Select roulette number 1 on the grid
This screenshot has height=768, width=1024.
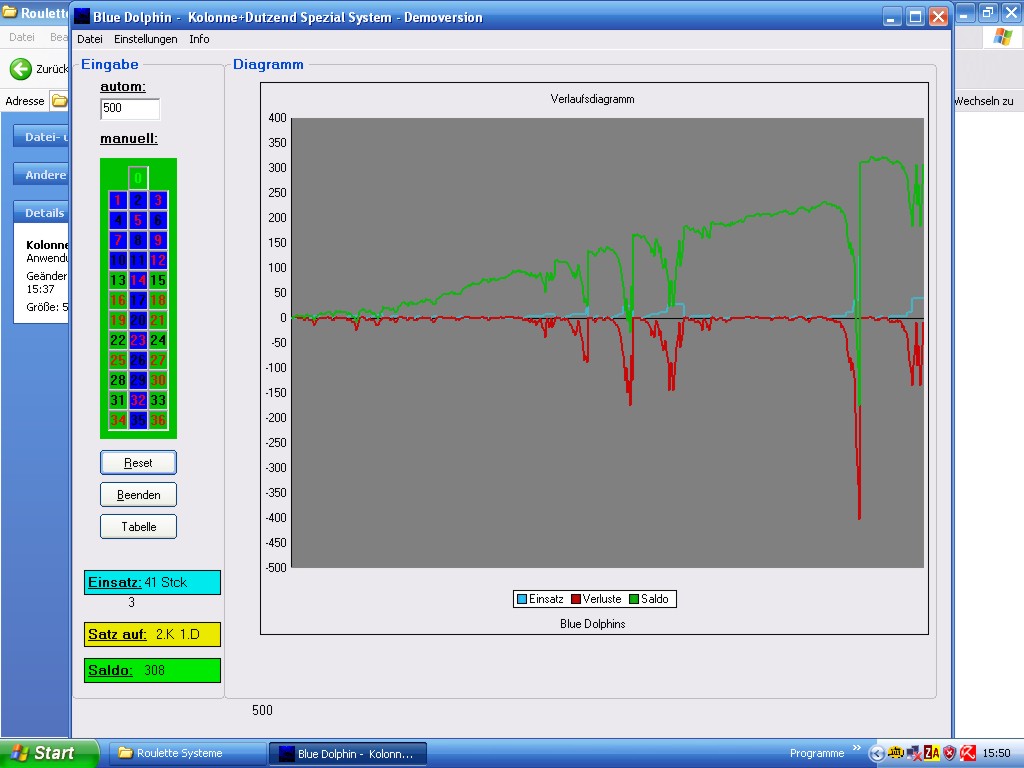(118, 200)
